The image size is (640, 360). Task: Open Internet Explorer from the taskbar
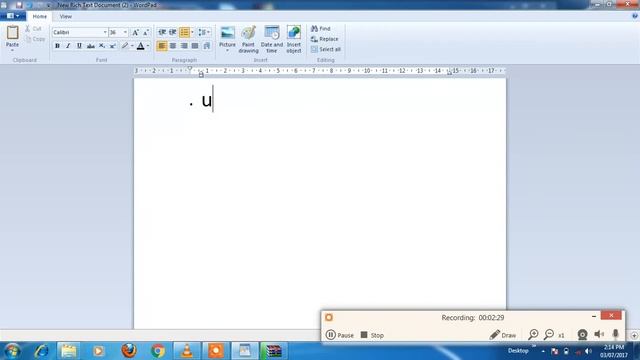pyautogui.click(x=41, y=351)
